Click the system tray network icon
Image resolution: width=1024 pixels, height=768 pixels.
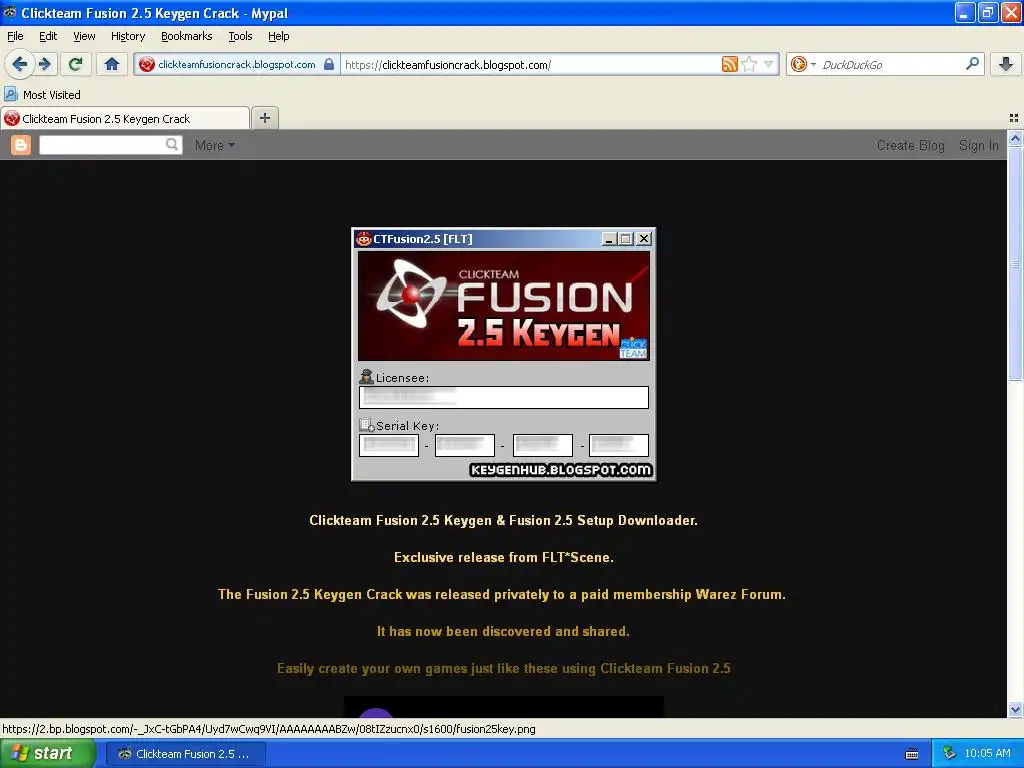(949, 753)
